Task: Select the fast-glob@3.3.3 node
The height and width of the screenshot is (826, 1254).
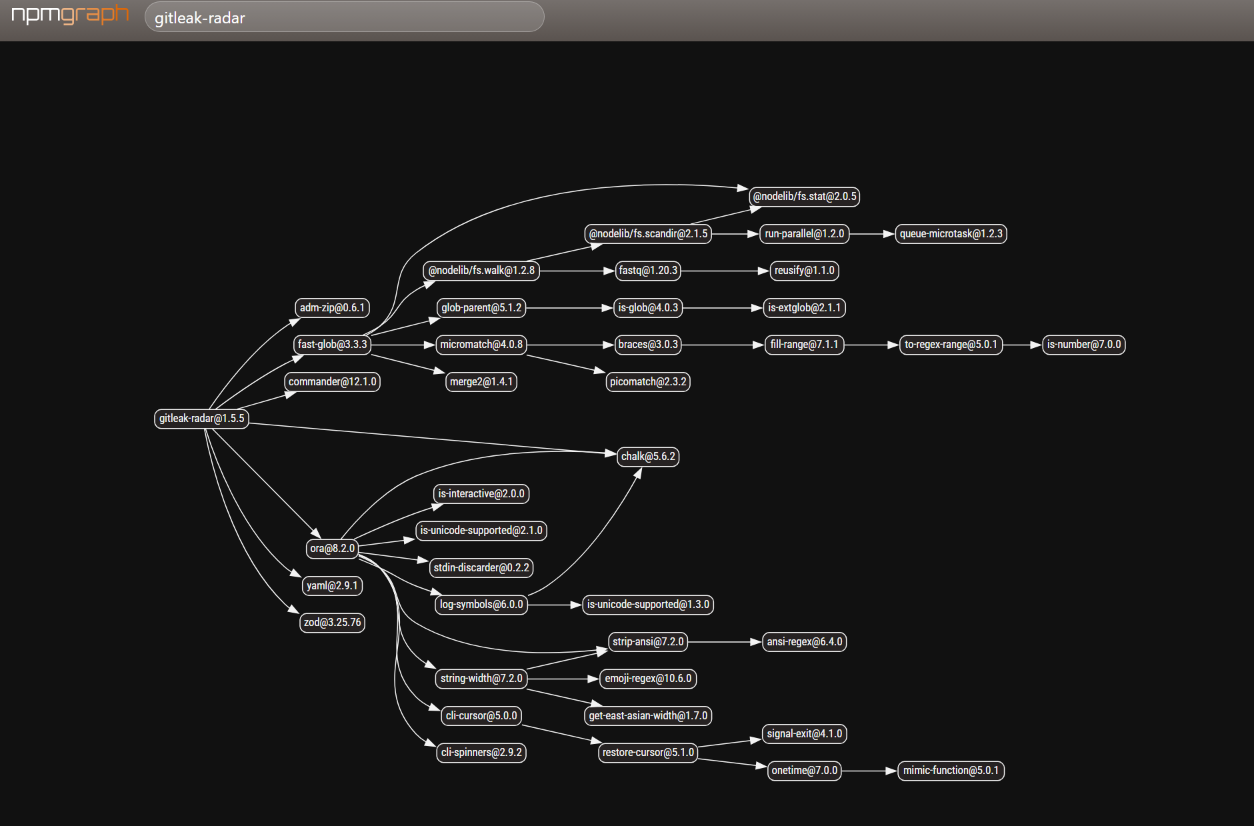Action: 333,345
